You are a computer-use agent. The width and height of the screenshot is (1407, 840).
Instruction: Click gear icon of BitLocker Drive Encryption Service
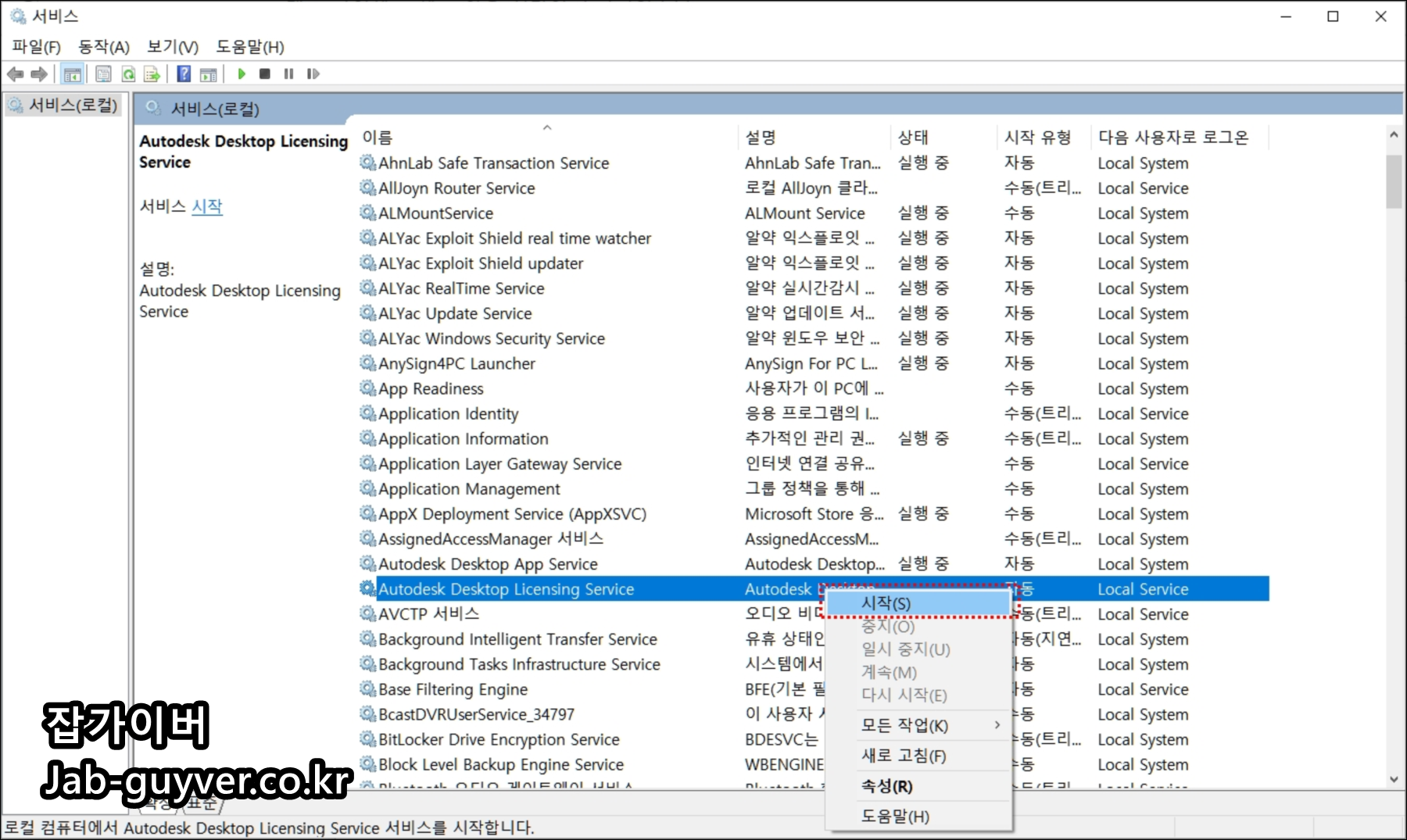(368, 739)
